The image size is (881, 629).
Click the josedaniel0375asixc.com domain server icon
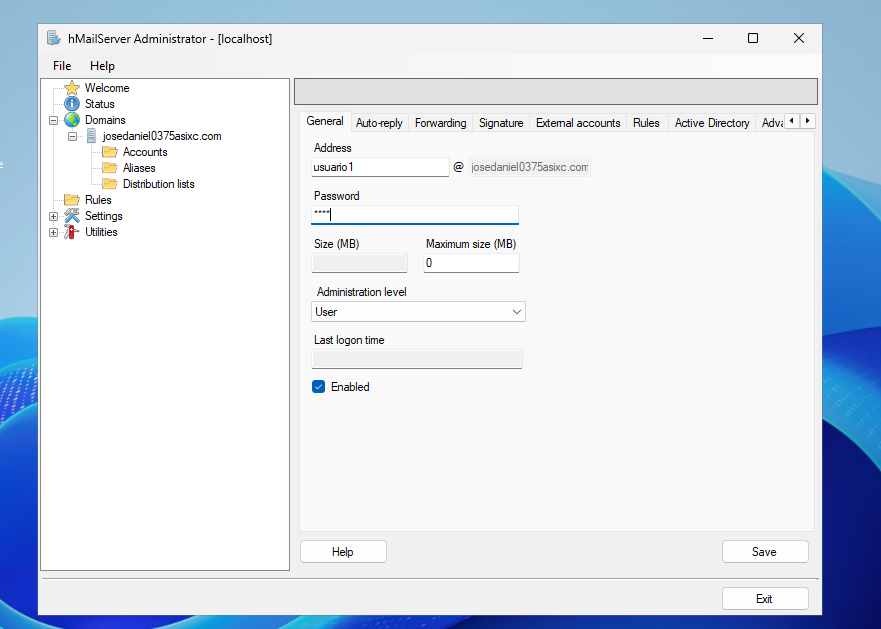click(91, 136)
